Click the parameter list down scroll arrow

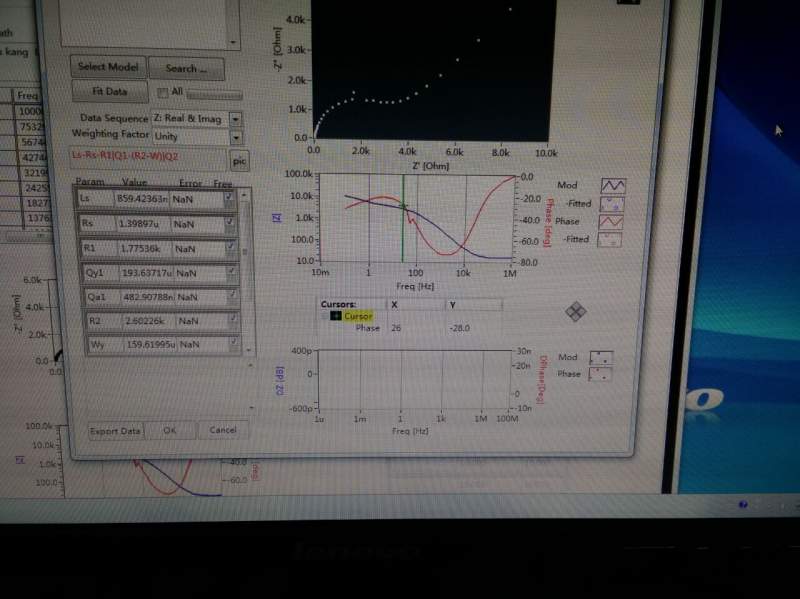(x=248, y=350)
